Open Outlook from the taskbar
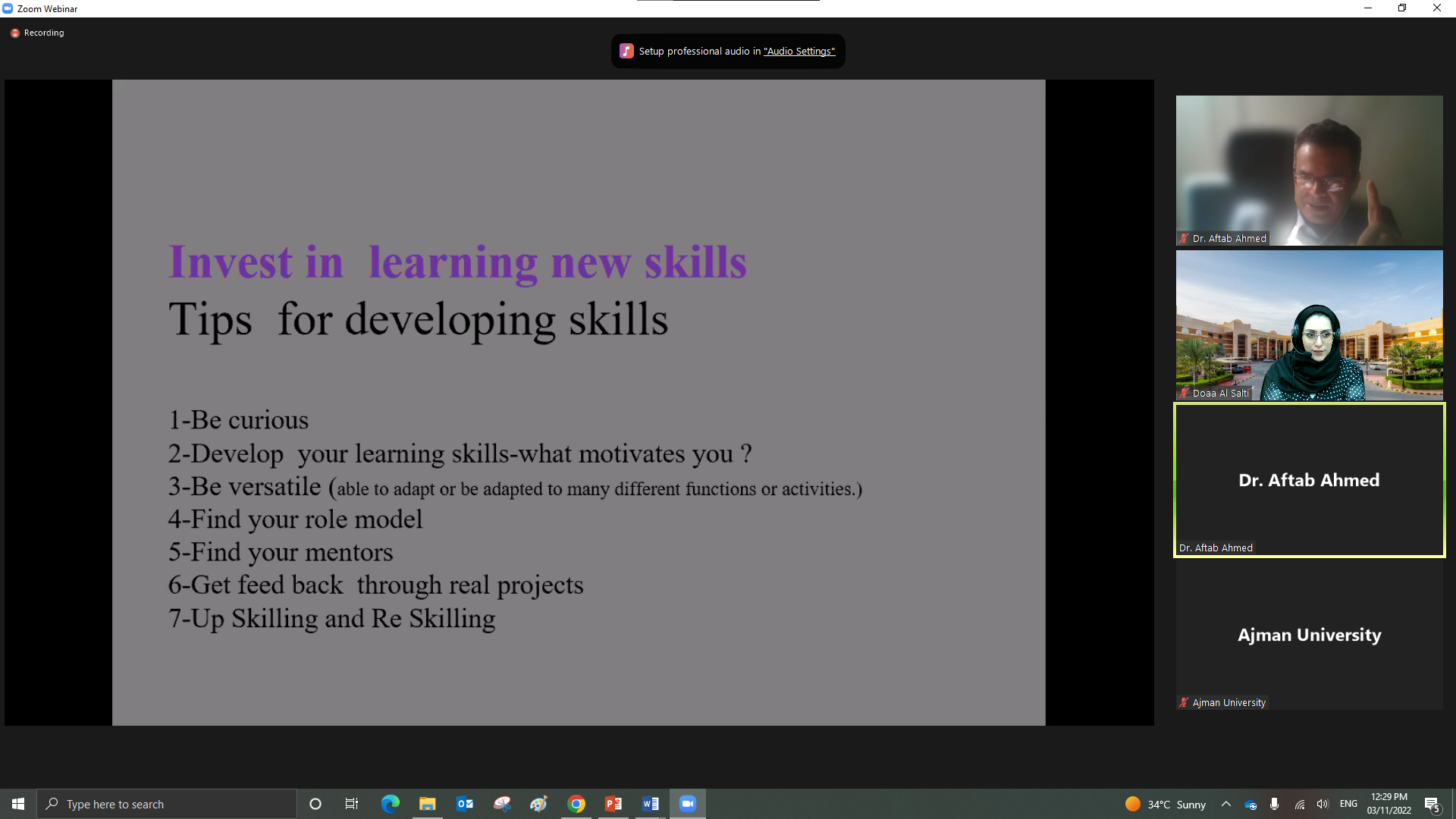The image size is (1456, 819). click(465, 804)
